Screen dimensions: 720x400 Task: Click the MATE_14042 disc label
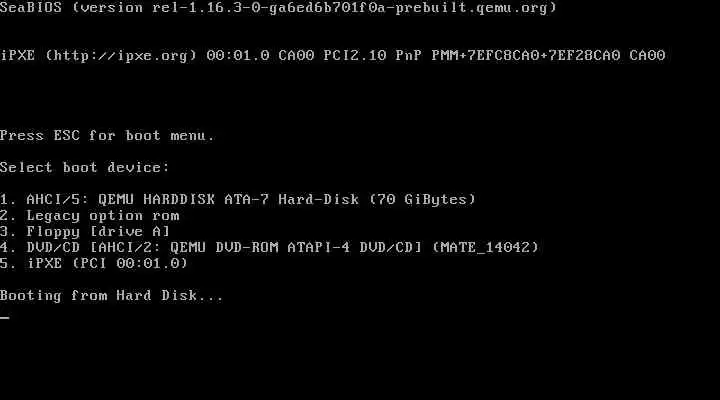(x=485, y=248)
